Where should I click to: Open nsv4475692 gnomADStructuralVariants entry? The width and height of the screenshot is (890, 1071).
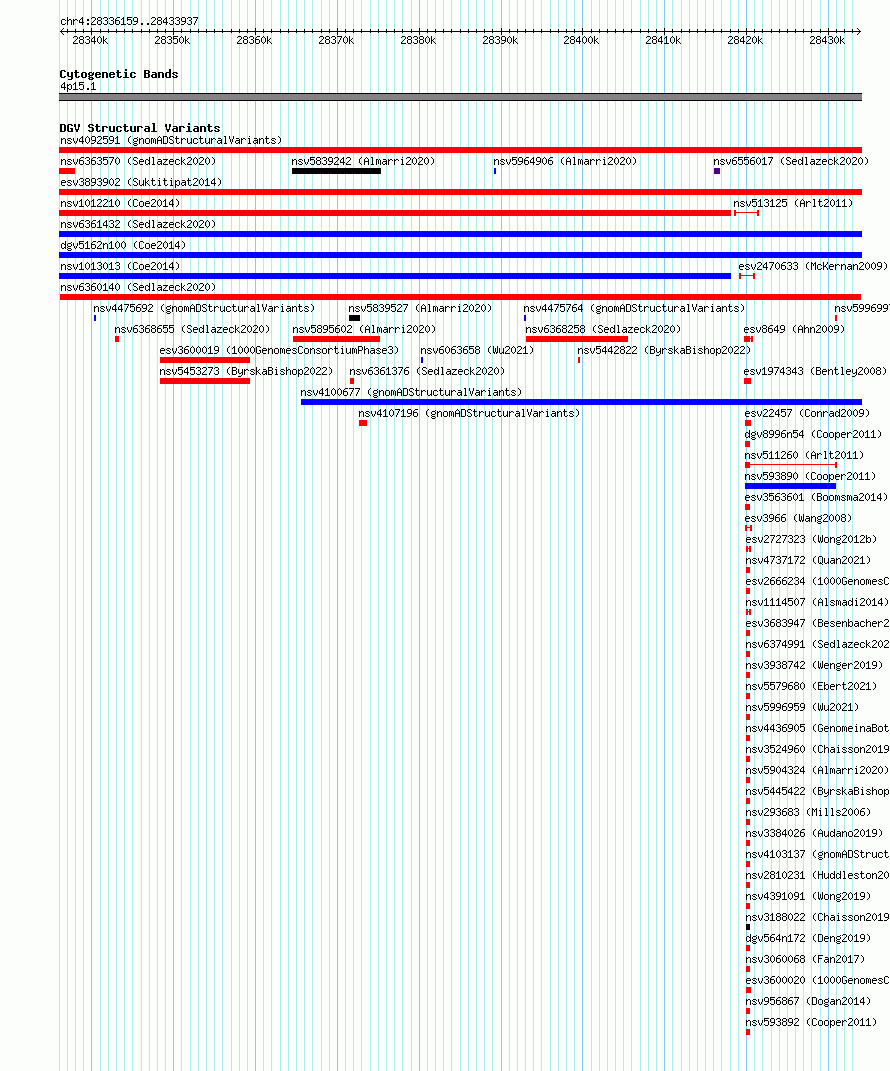pyautogui.click(x=204, y=309)
